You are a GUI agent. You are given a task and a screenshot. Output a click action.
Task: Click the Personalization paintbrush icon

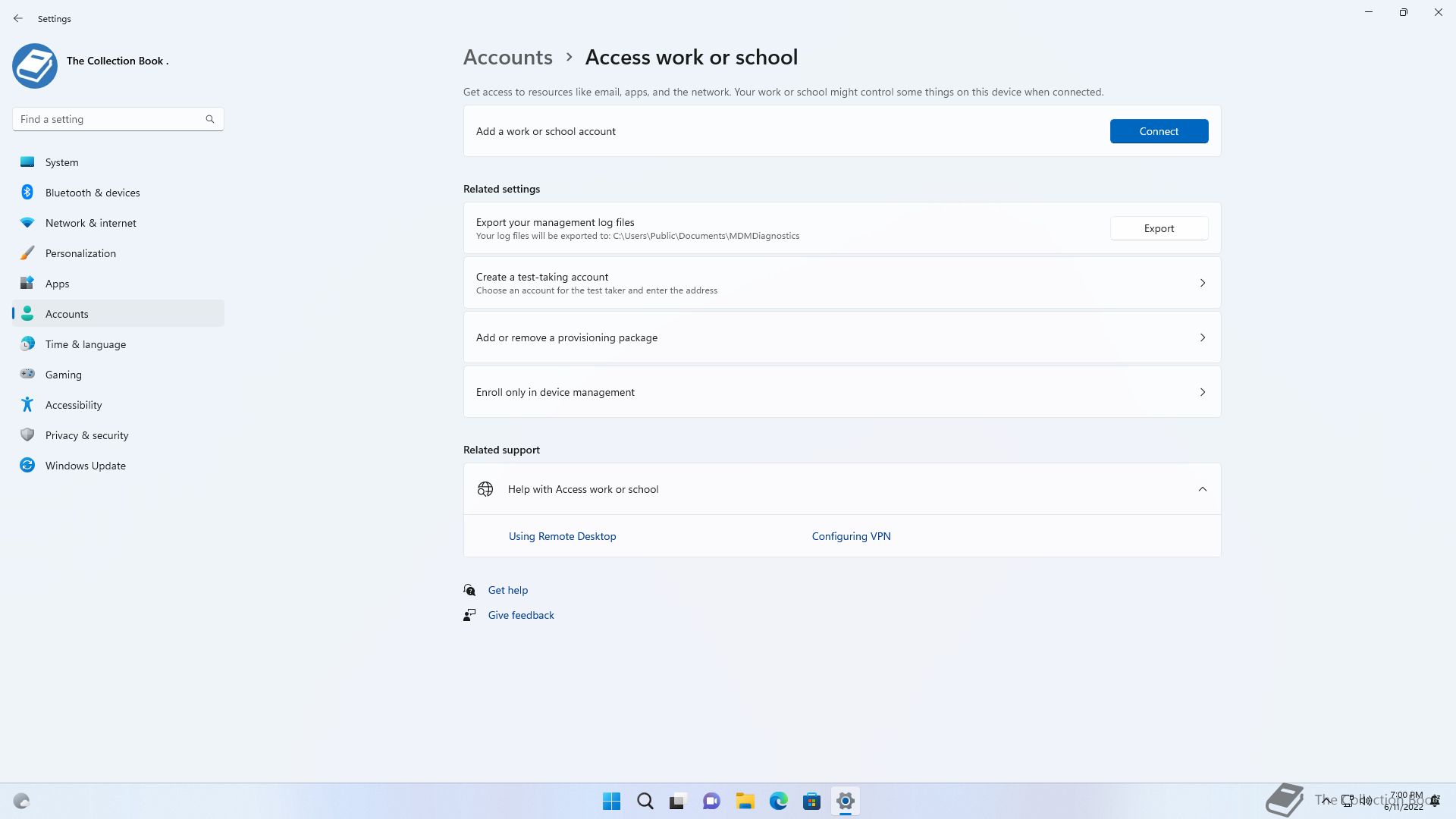pos(27,253)
